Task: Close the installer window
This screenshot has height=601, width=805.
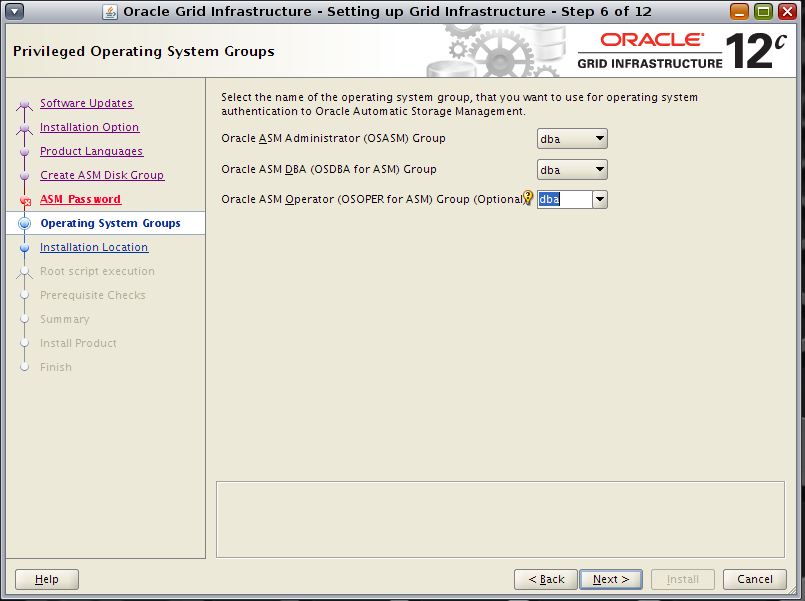Action: pyautogui.click(x=787, y=11)
